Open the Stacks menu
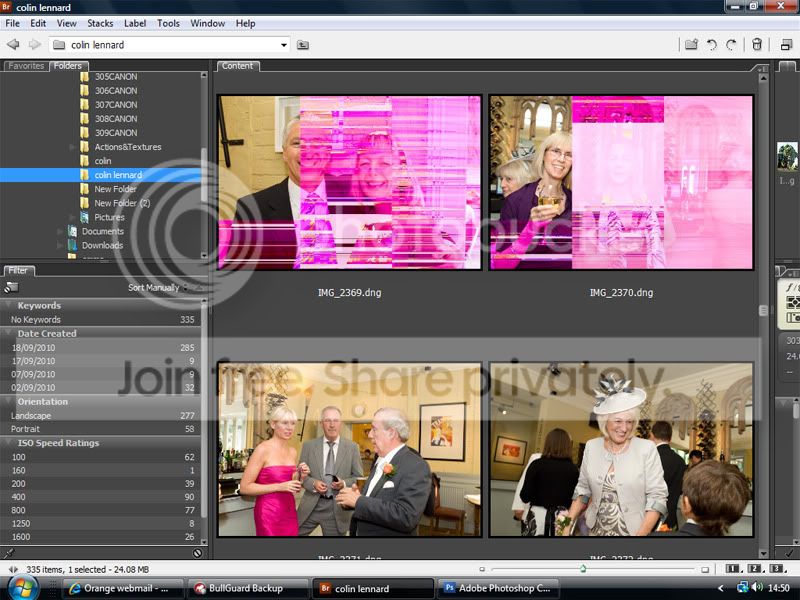The height and width of the screenshot is (600, 800). click(x=100, y=23)
